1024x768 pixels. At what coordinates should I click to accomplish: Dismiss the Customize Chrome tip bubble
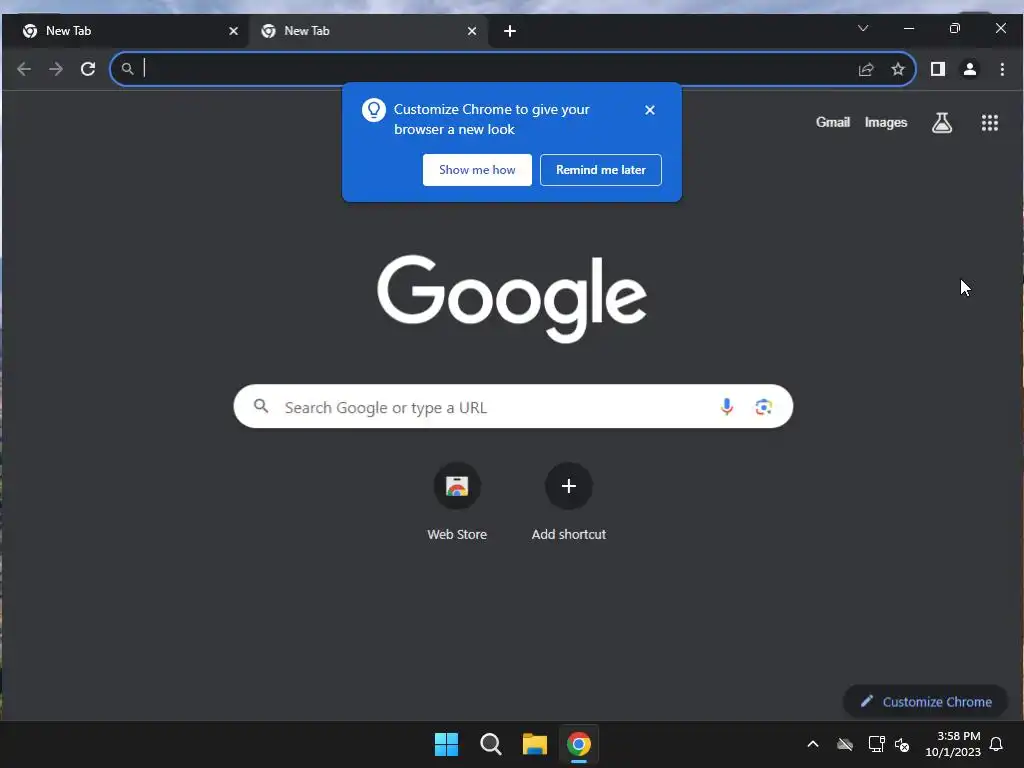click(650, 110)
